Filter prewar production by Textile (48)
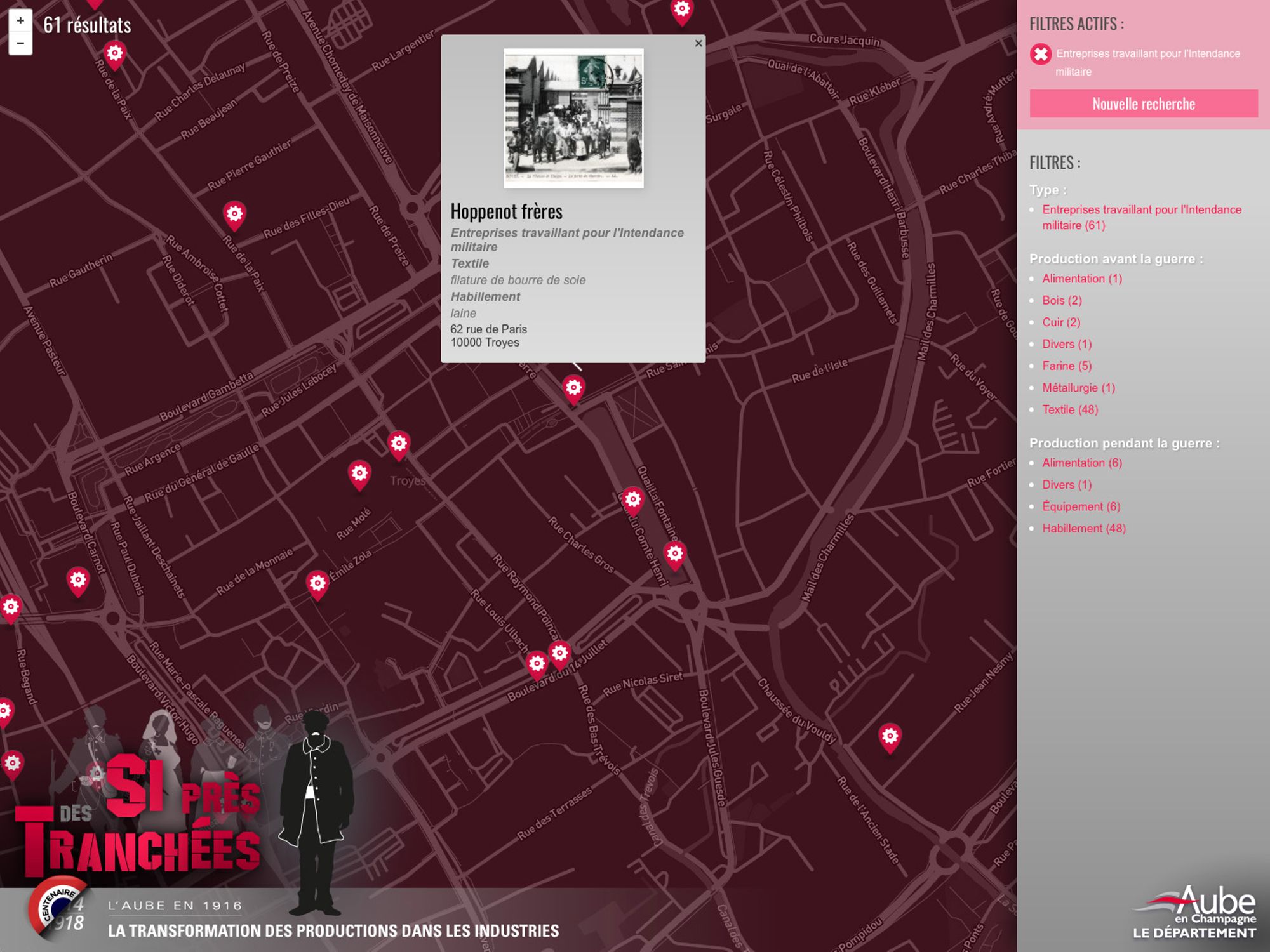 1069,409
